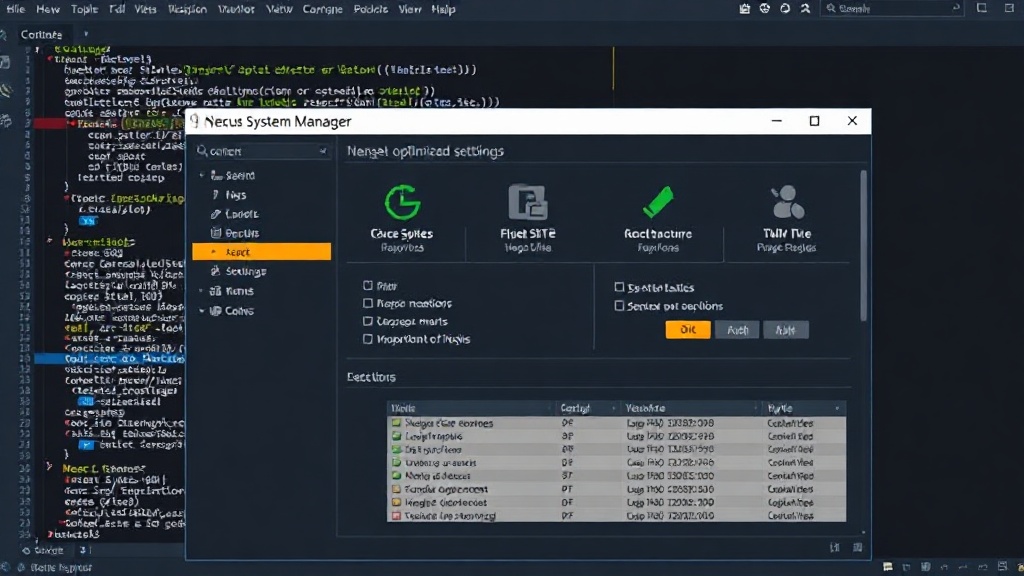1024x576 pixels.
Task: Open the 'Hle' menu in the editor menu bar
Action: click(16, 9)
